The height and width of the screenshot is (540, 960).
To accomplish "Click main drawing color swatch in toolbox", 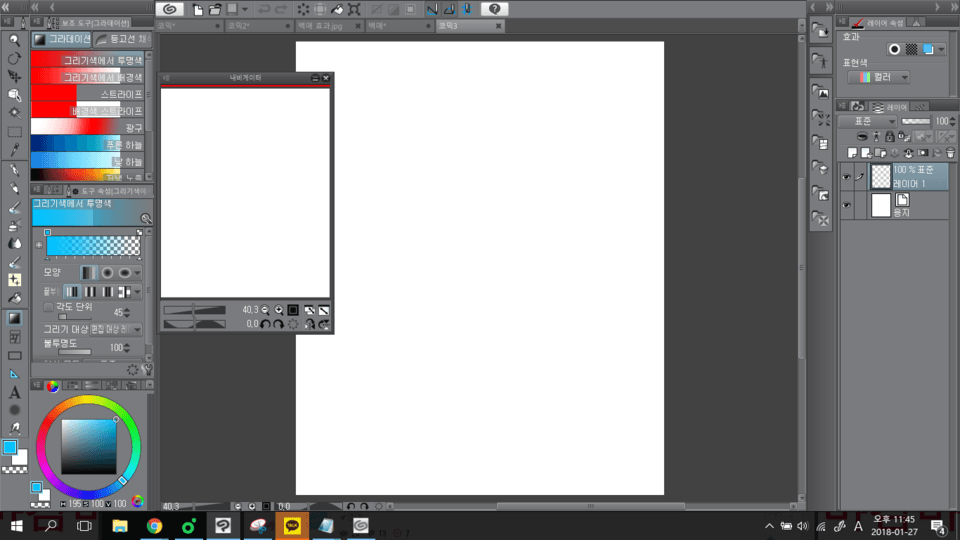I will click(10, 448).
